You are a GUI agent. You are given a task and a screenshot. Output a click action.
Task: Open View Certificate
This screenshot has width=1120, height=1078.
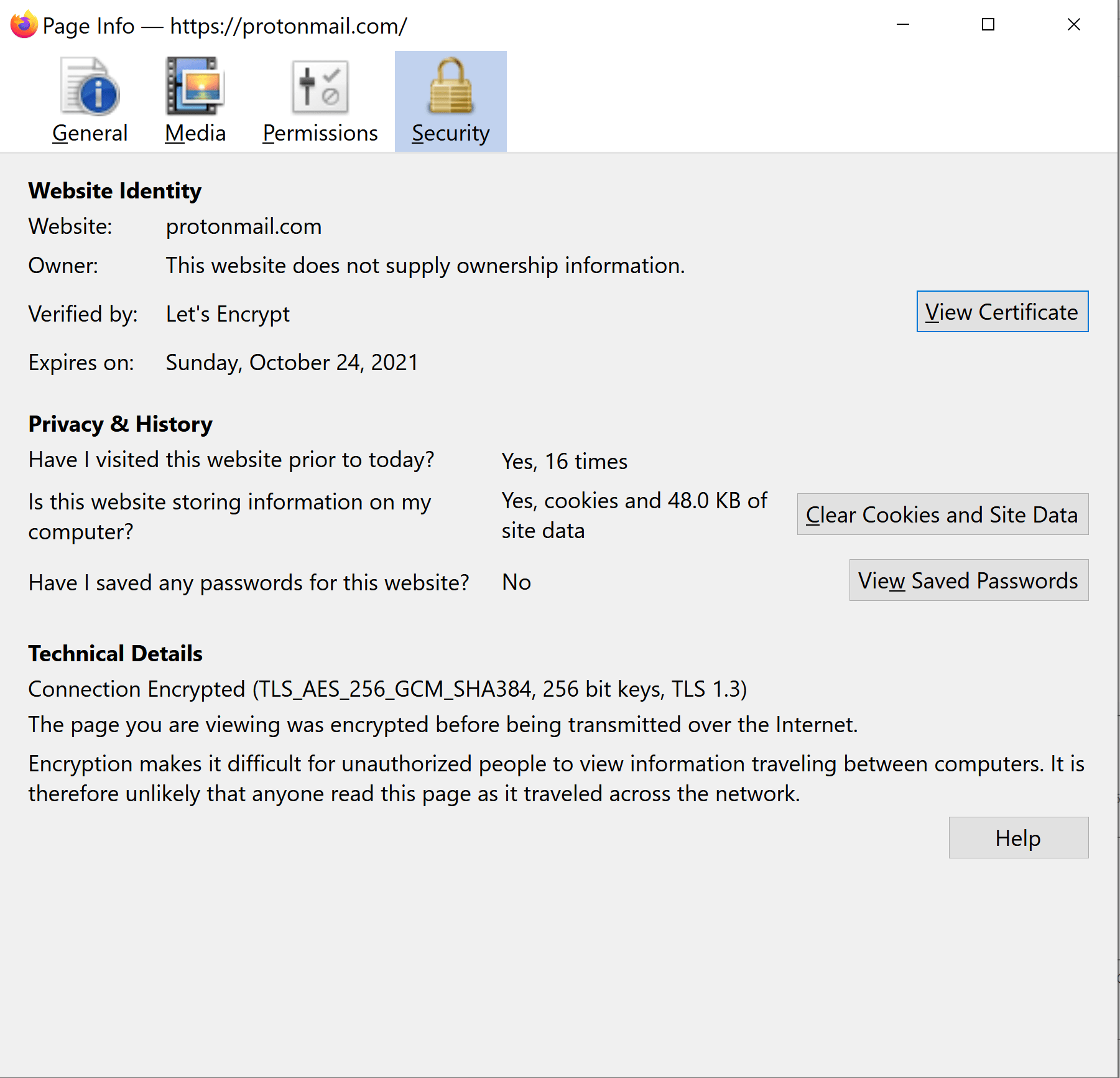(x=1002, y=312)
